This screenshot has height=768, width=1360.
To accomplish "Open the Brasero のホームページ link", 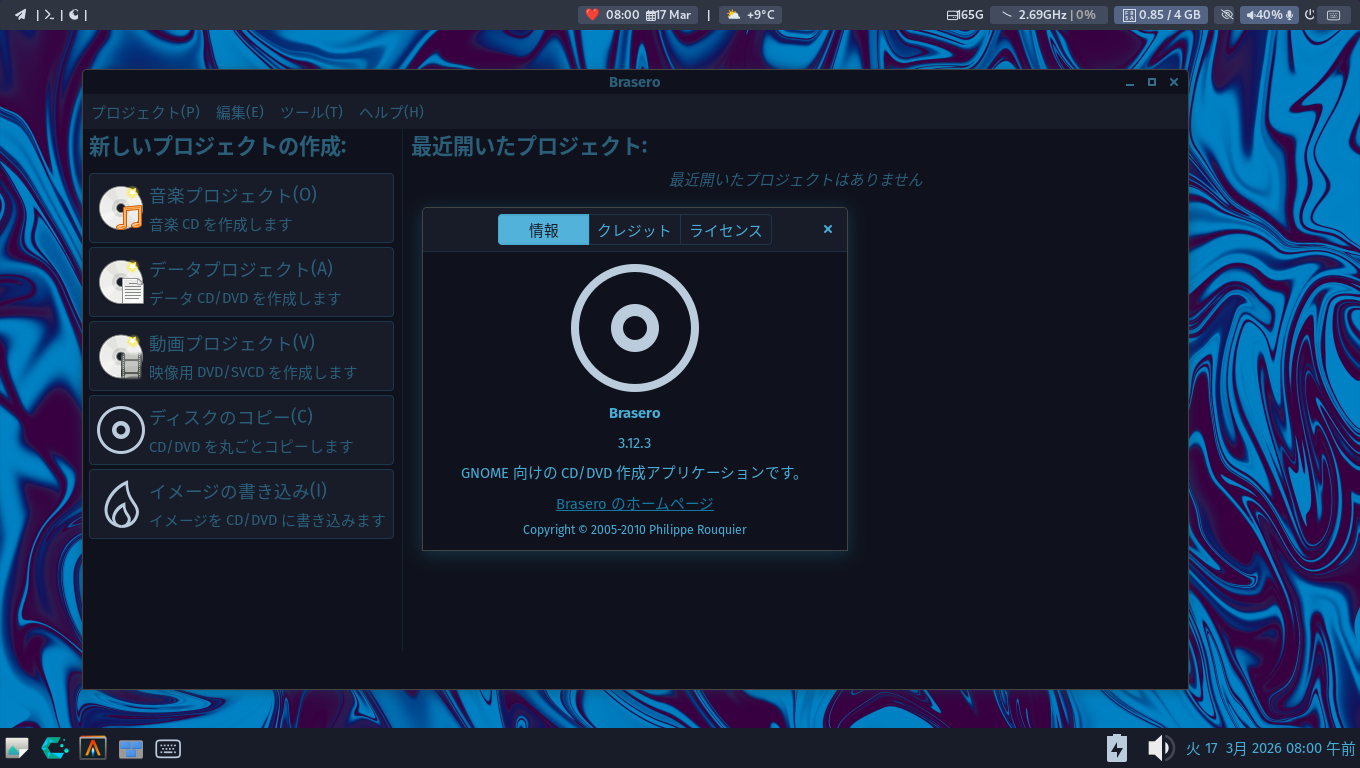I will tap(635, 504).
